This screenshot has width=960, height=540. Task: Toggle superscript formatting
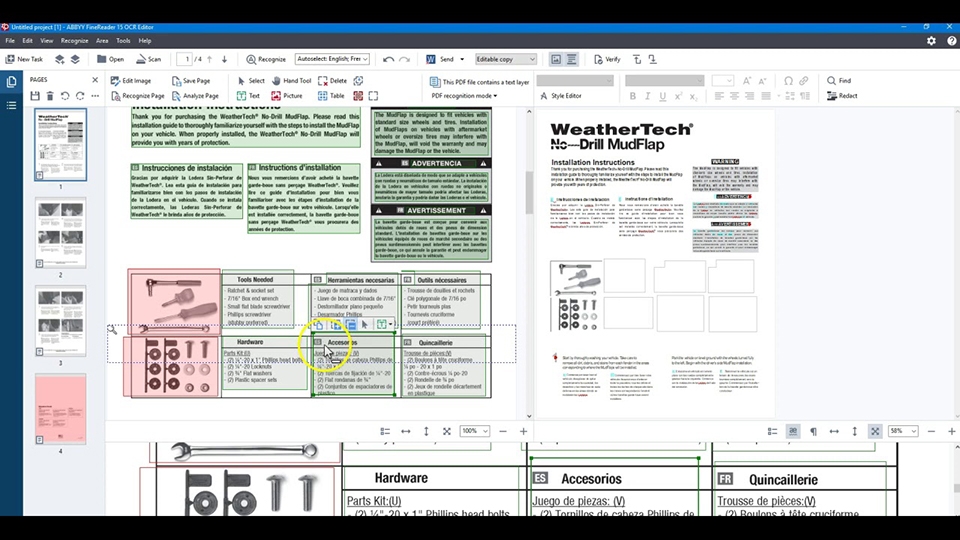click(x=678, y=96)
